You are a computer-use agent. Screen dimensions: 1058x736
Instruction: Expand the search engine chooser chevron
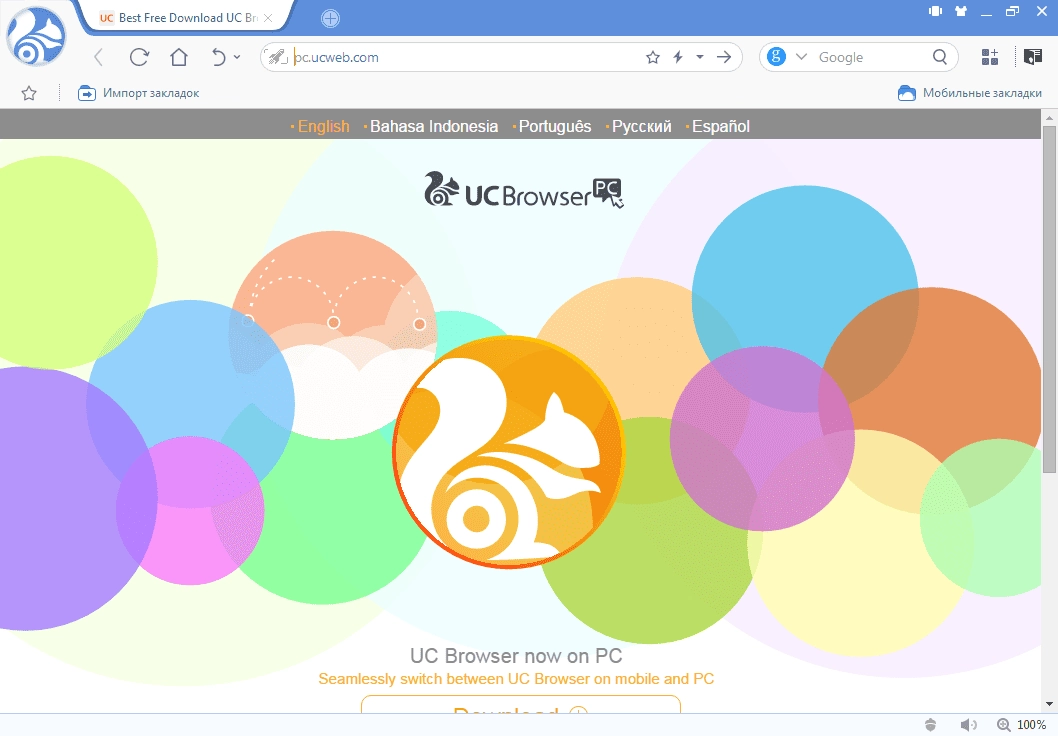[802, 57]
